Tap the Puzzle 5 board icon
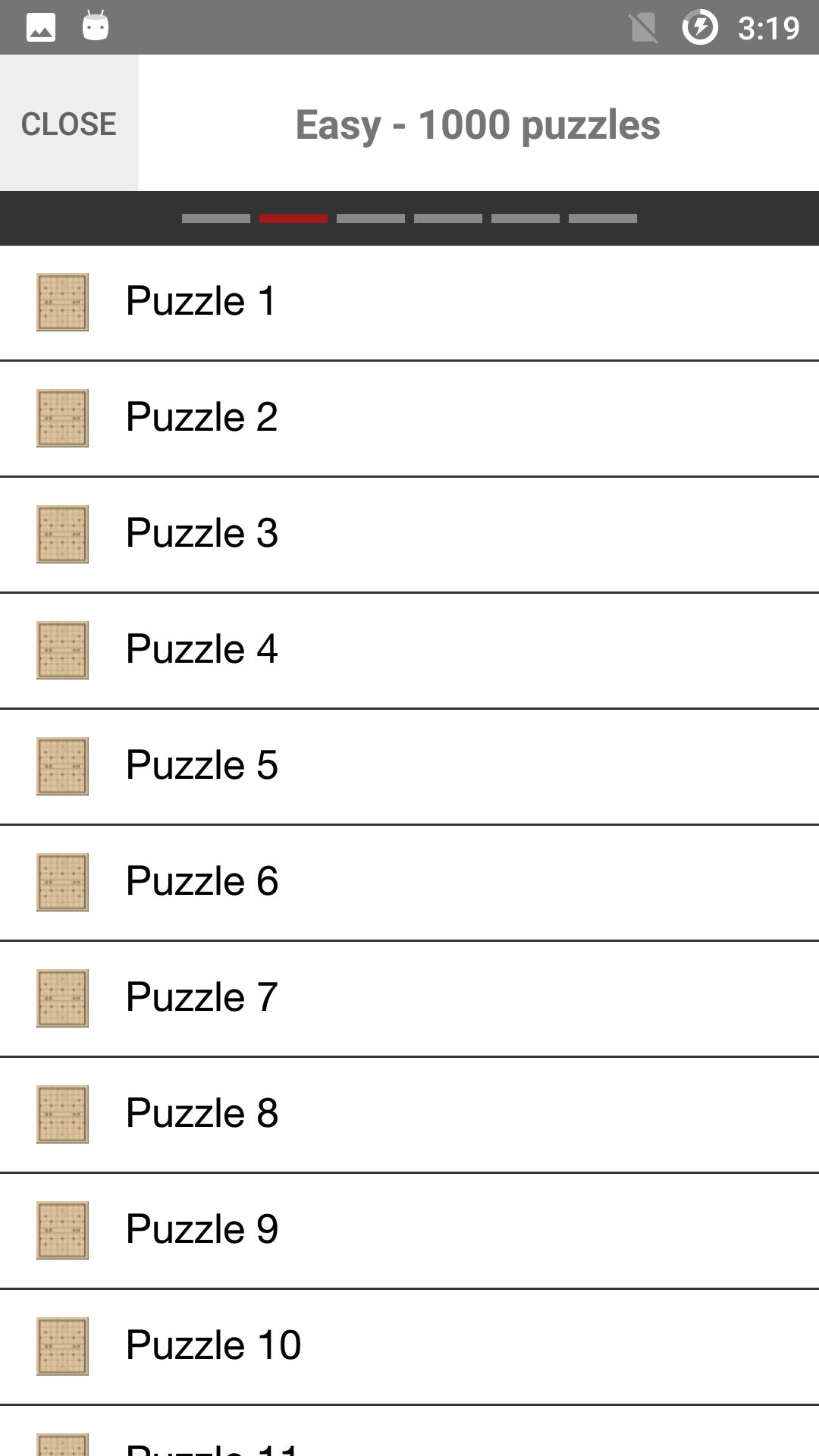The image size is (819, 1456). point(62,766)
